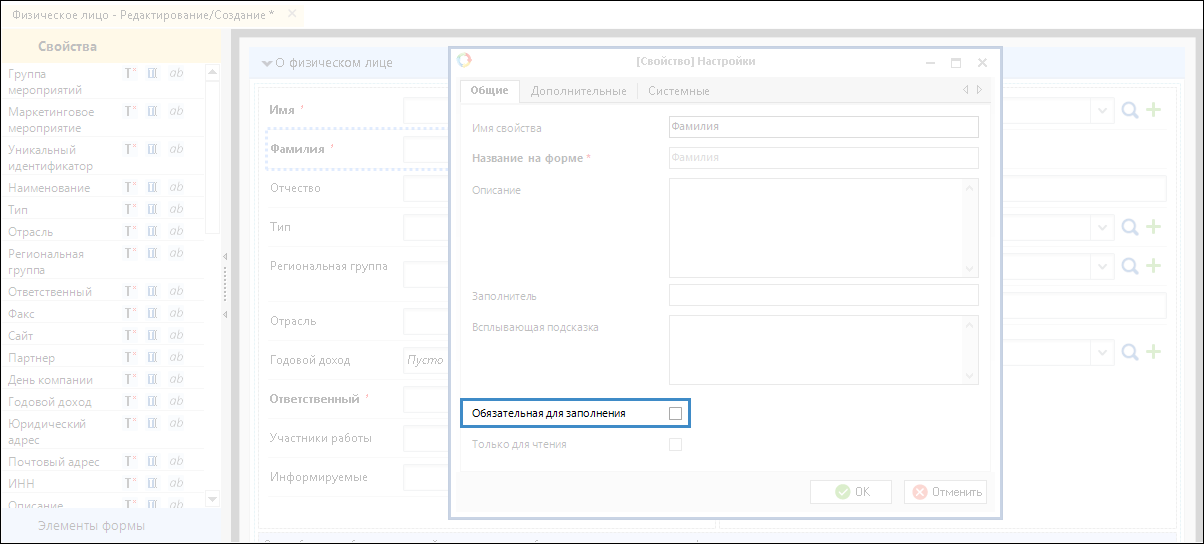Enable the Обязательная для заполнения checkbox
The height and width of the screenshot is (544, 1204).
coord(676,413)
